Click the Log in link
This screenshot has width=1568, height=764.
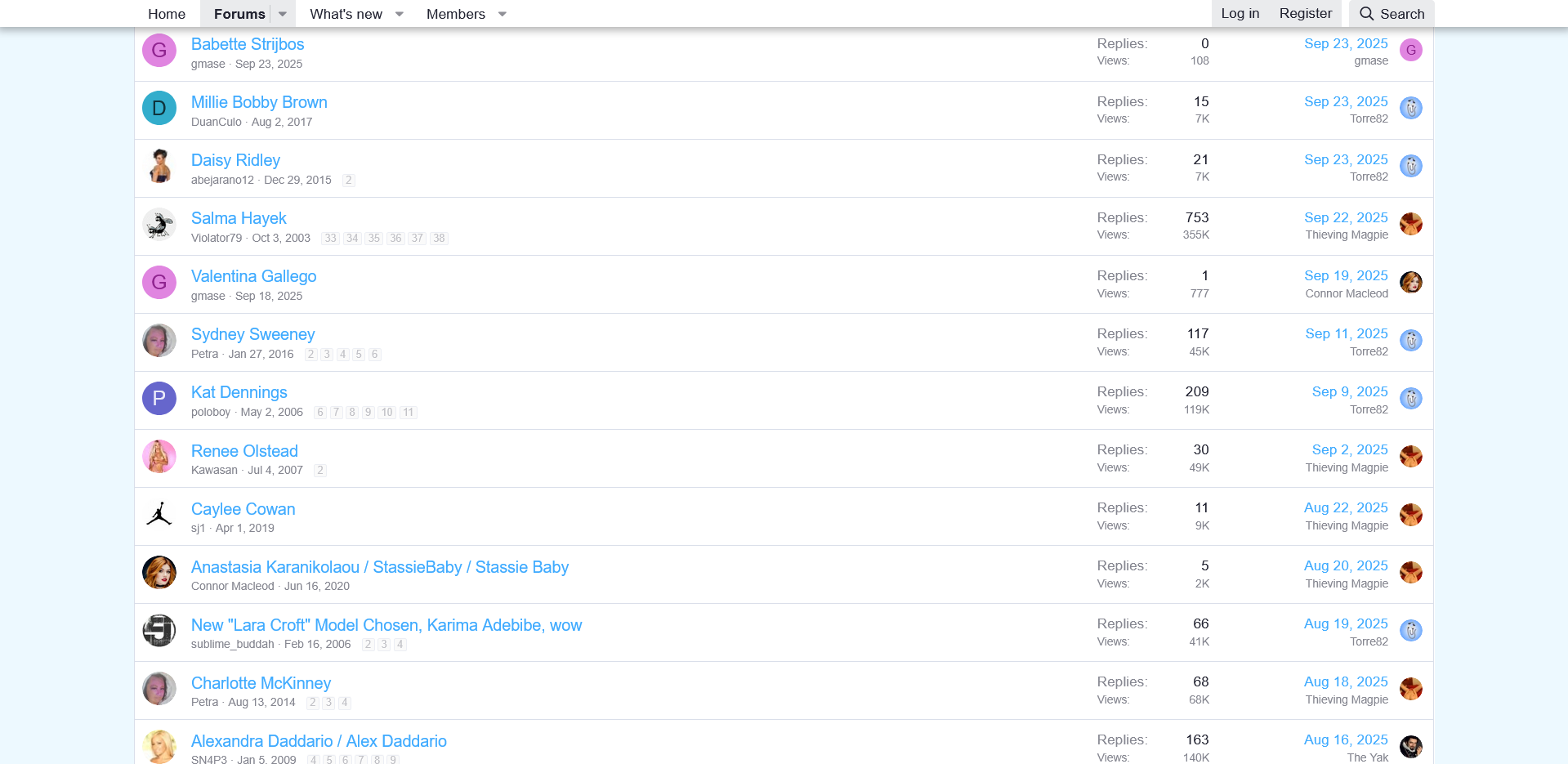point(1240,13)
